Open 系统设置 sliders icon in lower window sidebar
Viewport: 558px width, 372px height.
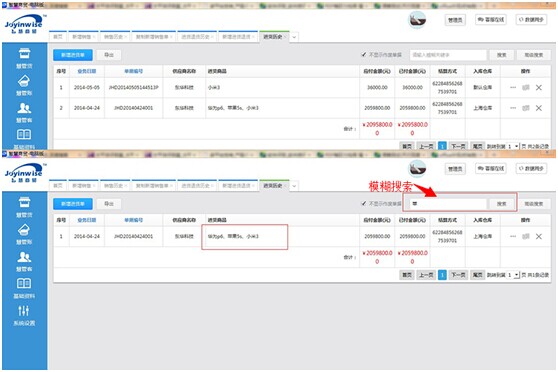pyautogui.click(x=24, y=311)
